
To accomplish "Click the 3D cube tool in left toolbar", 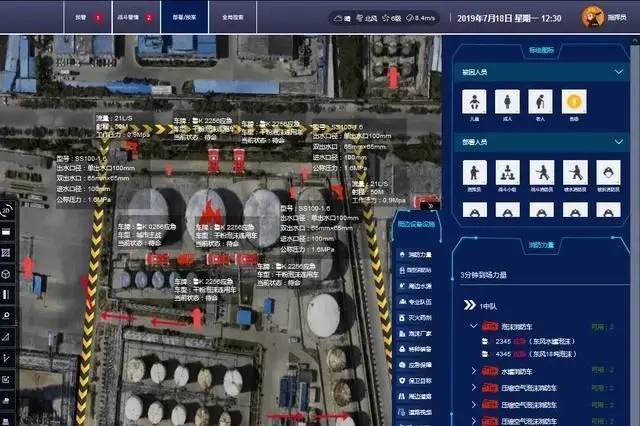I will pyautogui.click(x=6, y=274).
